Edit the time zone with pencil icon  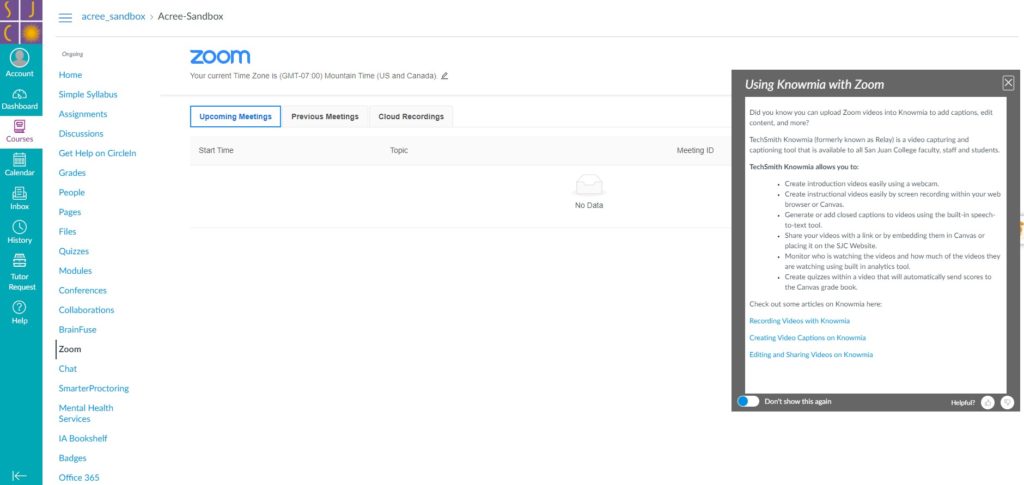pos(445,76)
